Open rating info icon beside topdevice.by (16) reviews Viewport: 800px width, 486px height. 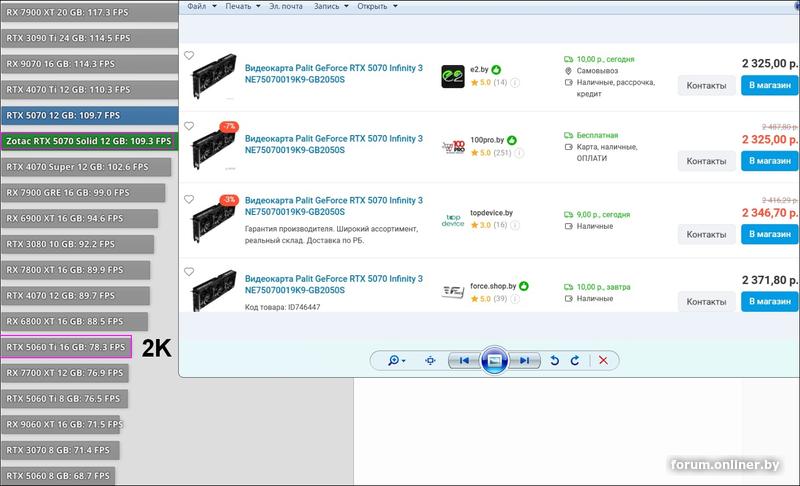tap(515, 225)
